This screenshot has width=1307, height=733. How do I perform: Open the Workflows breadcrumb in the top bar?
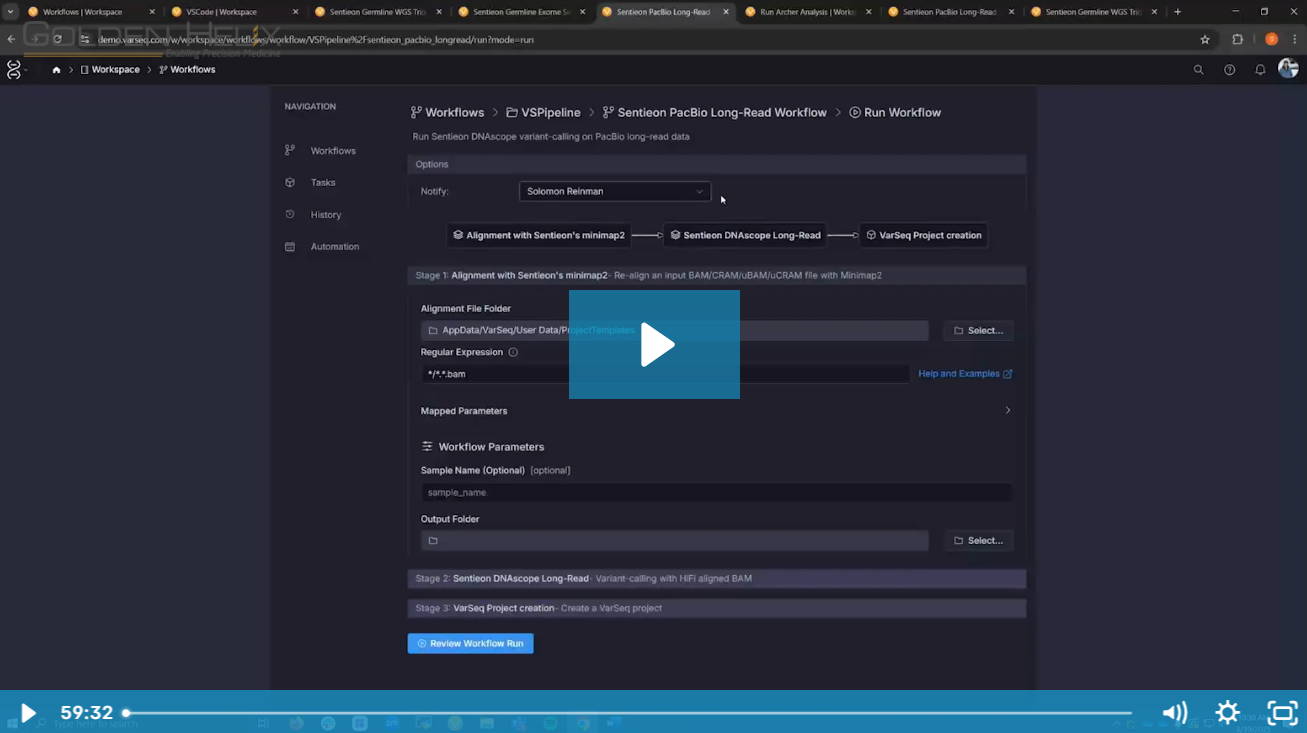point(187,70)
